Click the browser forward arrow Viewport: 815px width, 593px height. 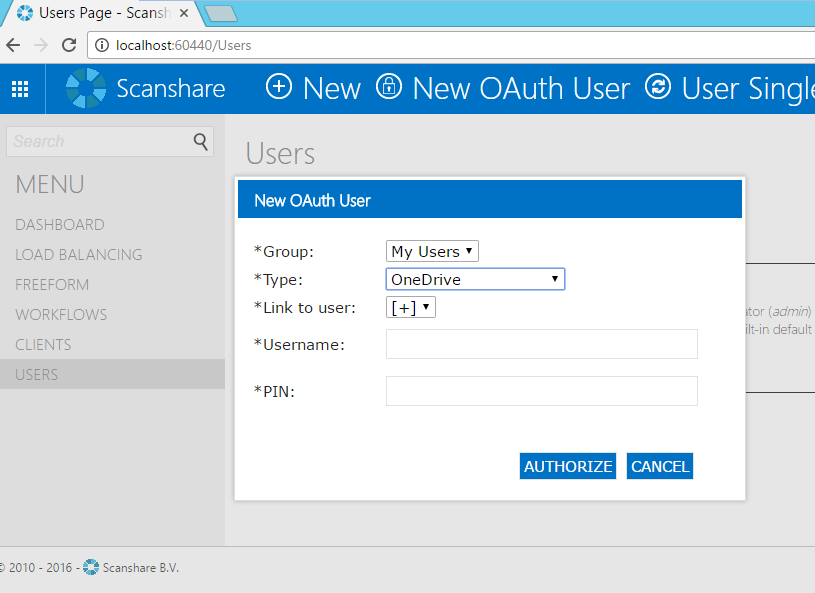tap(41, 45)
